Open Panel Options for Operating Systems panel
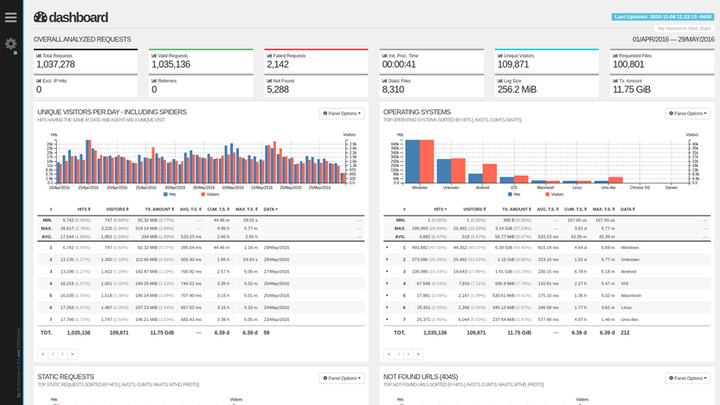 [688, 113]
